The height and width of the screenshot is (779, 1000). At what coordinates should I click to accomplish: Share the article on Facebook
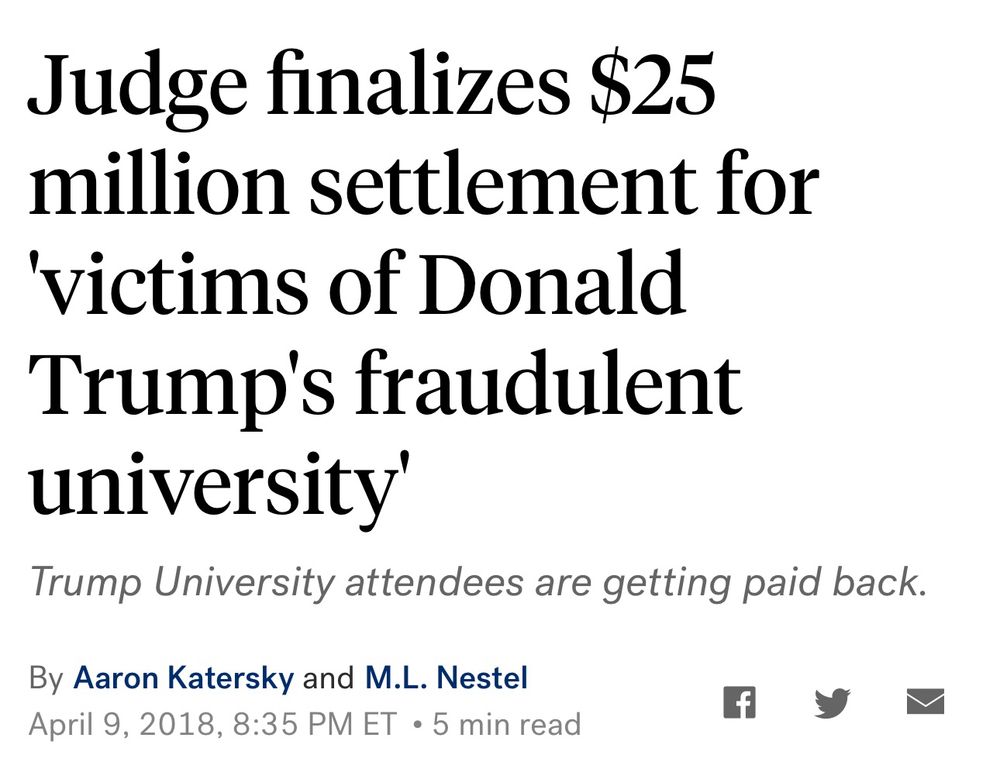tap(740, 702)
